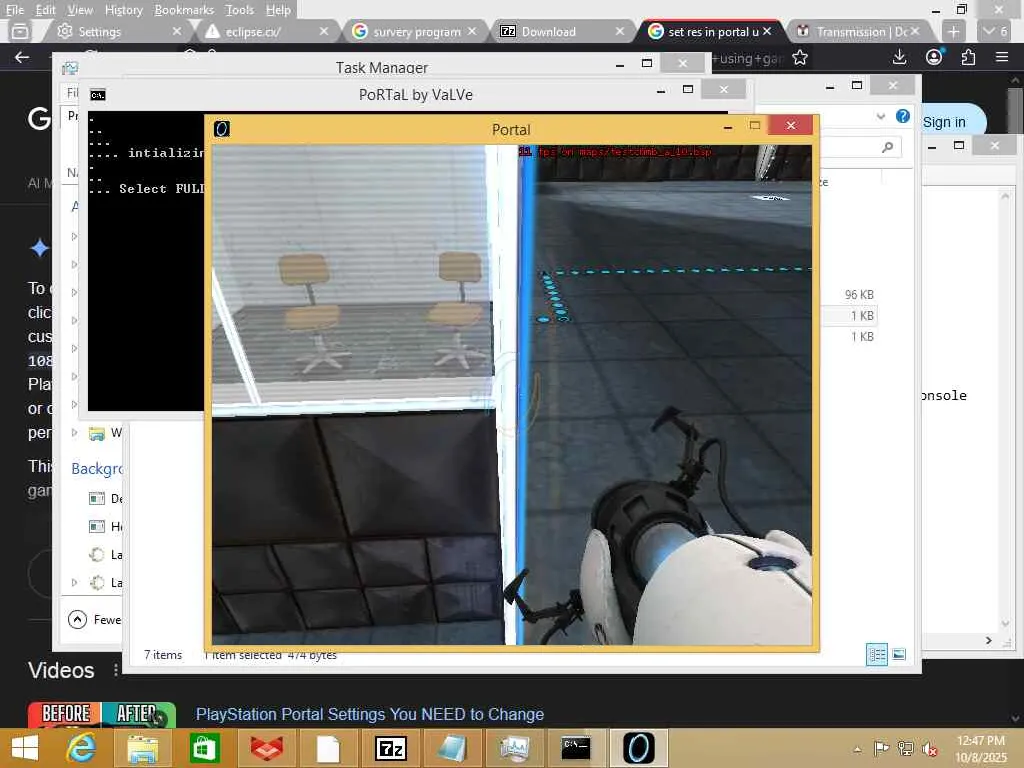Viewport: 1024px width, 768px height.
Task: Open the browser Tools menu
Action: 239,10
